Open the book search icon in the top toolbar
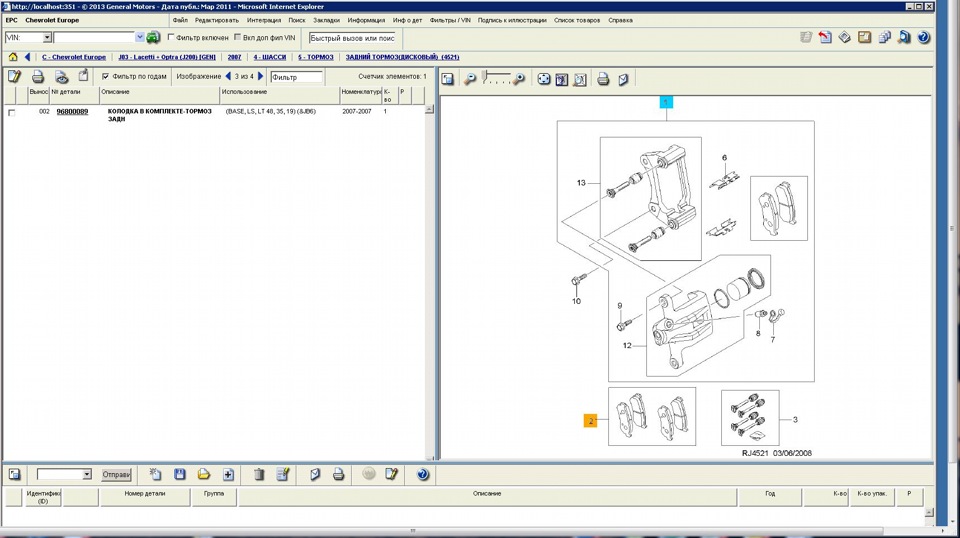This screenshot has height=538, width=960. (x=904, y=37)
